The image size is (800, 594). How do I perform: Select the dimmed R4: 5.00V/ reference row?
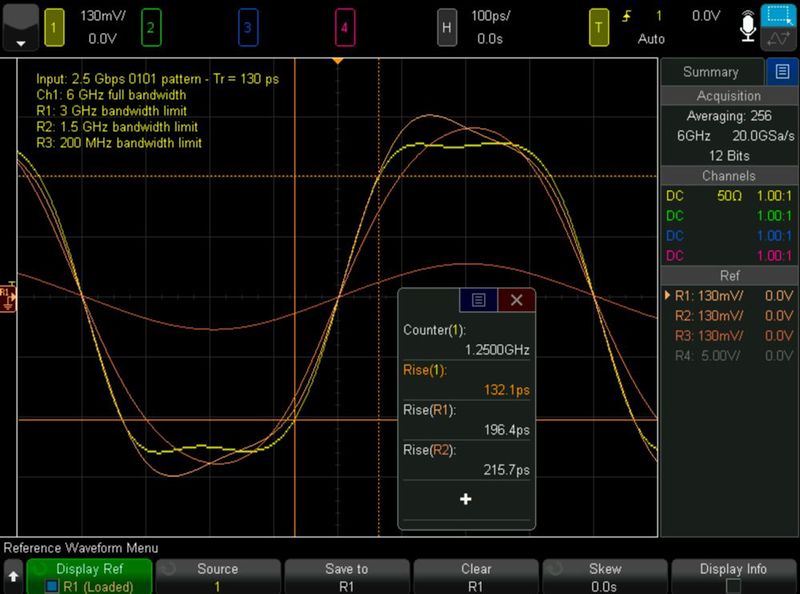pos(729,355)
